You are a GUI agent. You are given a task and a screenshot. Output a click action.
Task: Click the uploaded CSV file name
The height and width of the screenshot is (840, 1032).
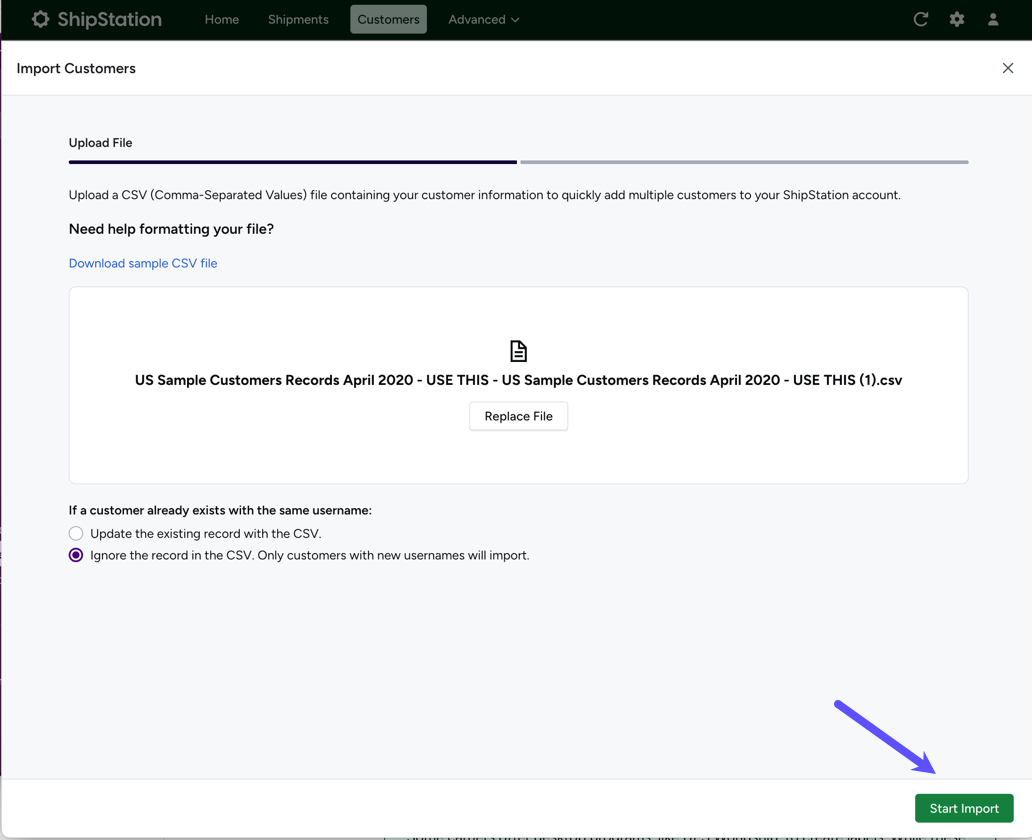point(519,380)
